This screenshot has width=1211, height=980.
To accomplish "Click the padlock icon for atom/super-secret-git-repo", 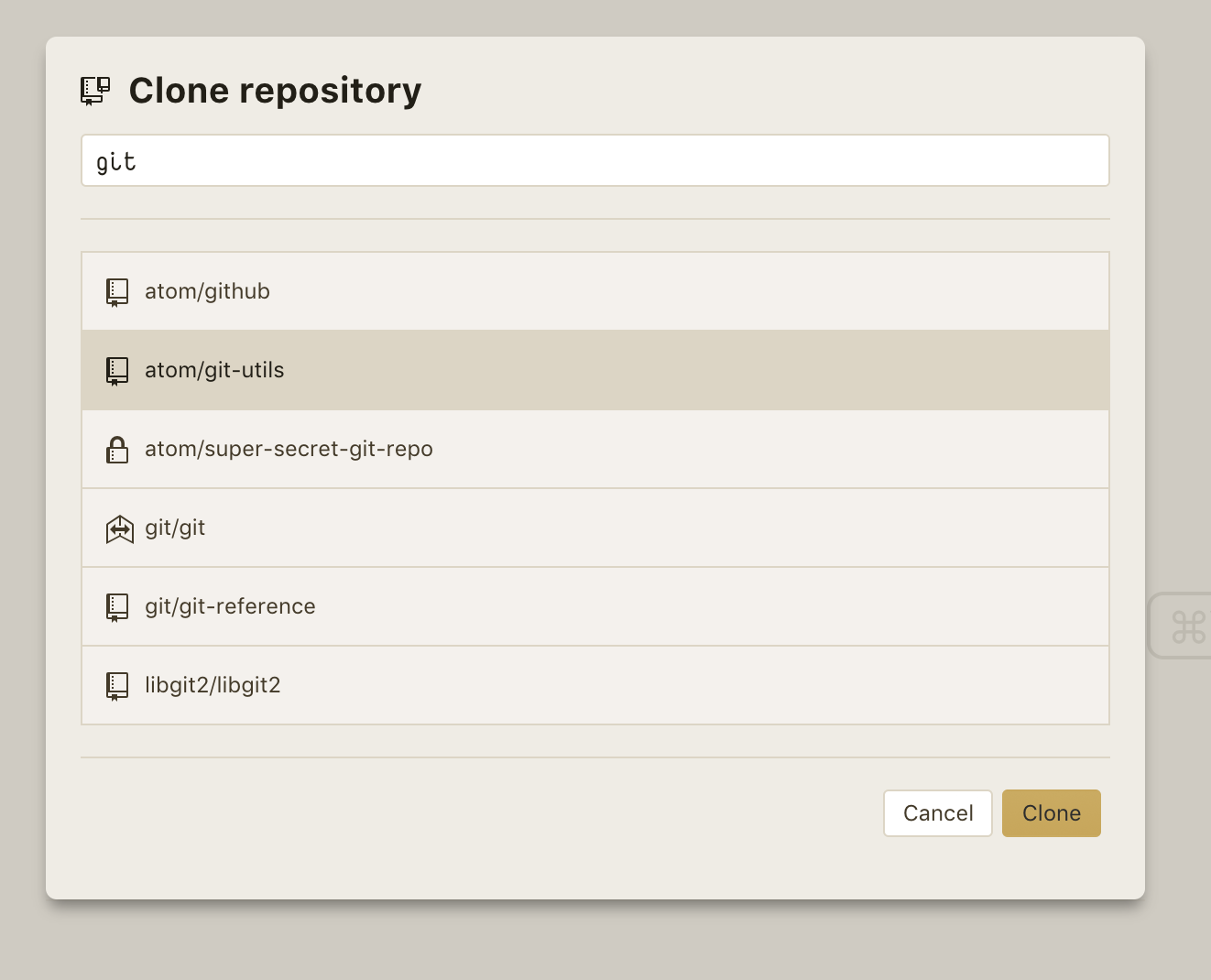I will coord(117,449).
